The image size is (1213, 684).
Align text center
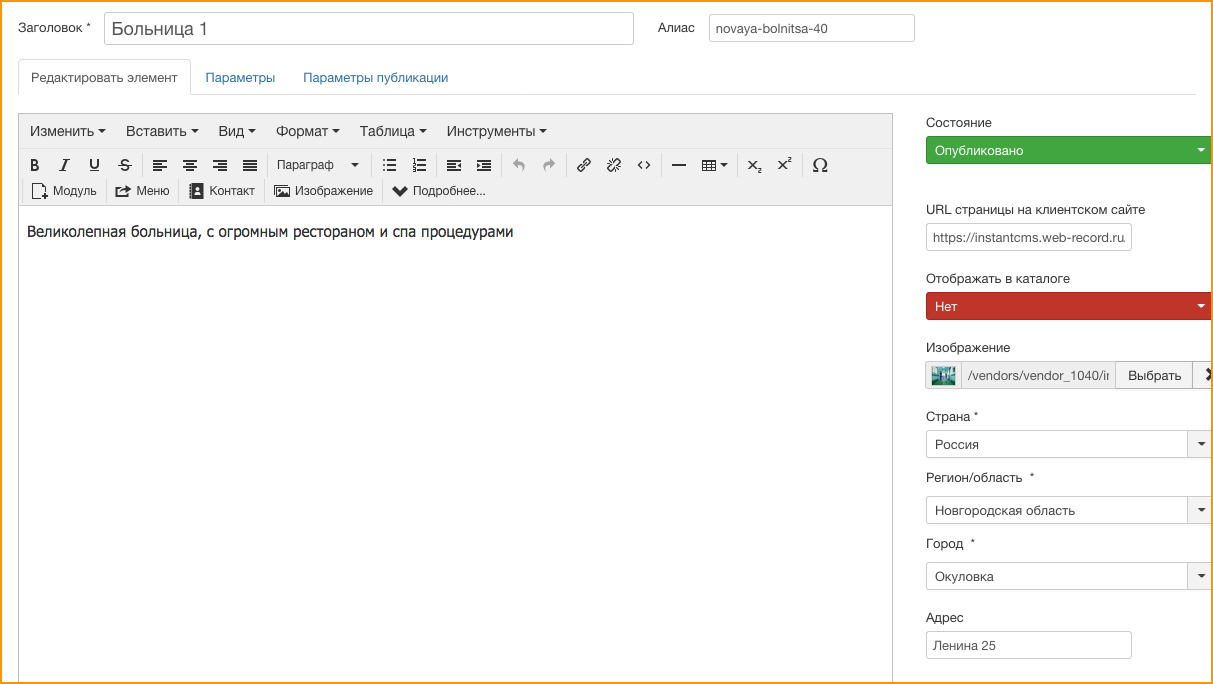(x=190, y=165)
